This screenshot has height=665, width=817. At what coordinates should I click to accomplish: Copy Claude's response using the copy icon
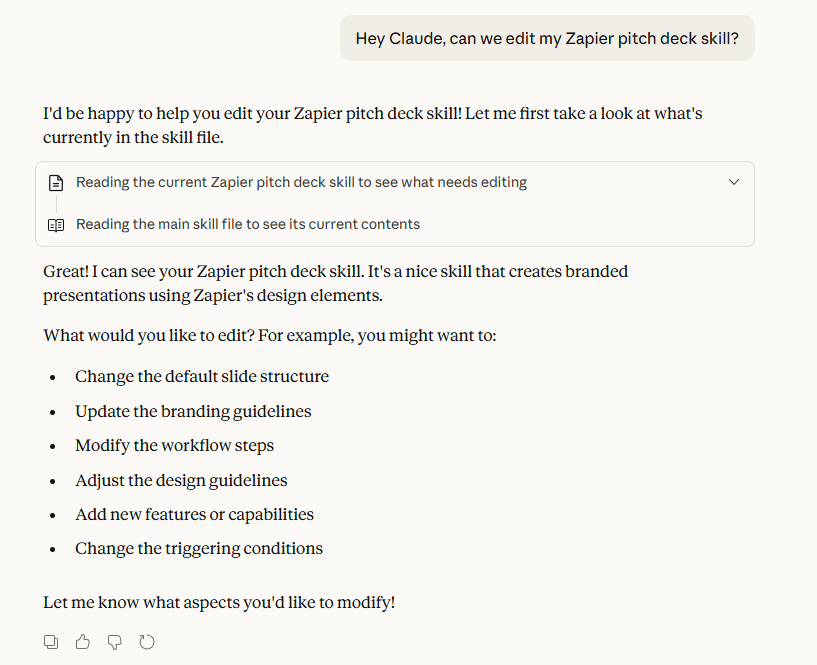(50, 641)
